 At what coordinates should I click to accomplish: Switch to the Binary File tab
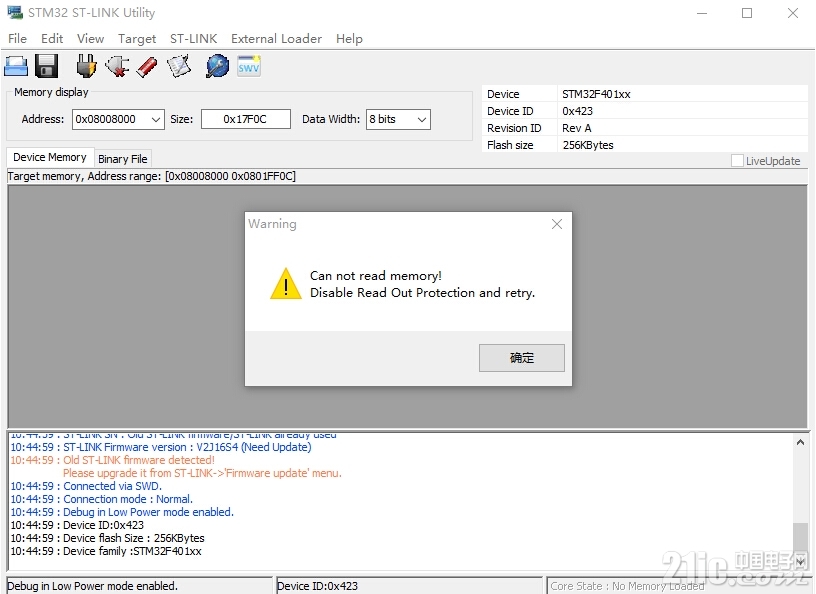tap(123, 159)
